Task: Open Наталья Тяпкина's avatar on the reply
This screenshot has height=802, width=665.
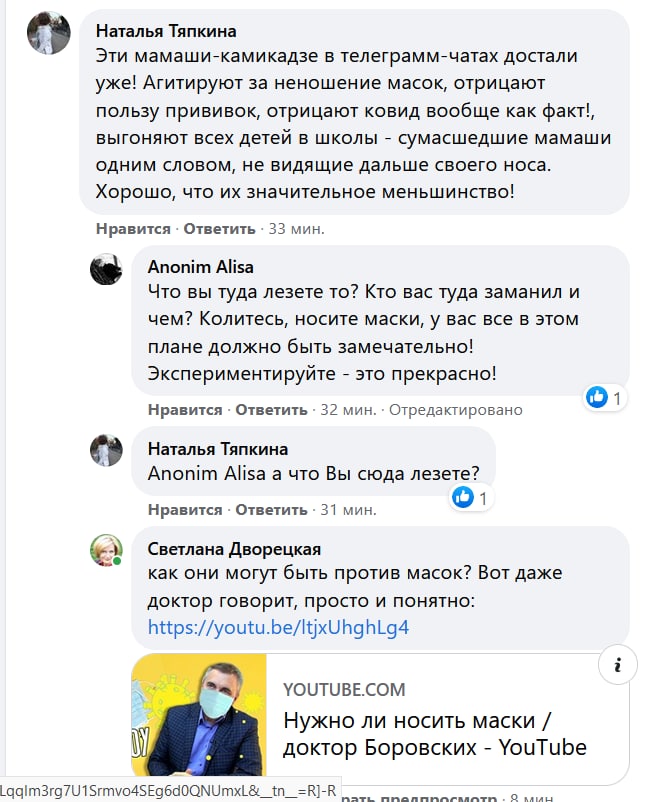Action: pyautogui.click(x=106, y=450)
